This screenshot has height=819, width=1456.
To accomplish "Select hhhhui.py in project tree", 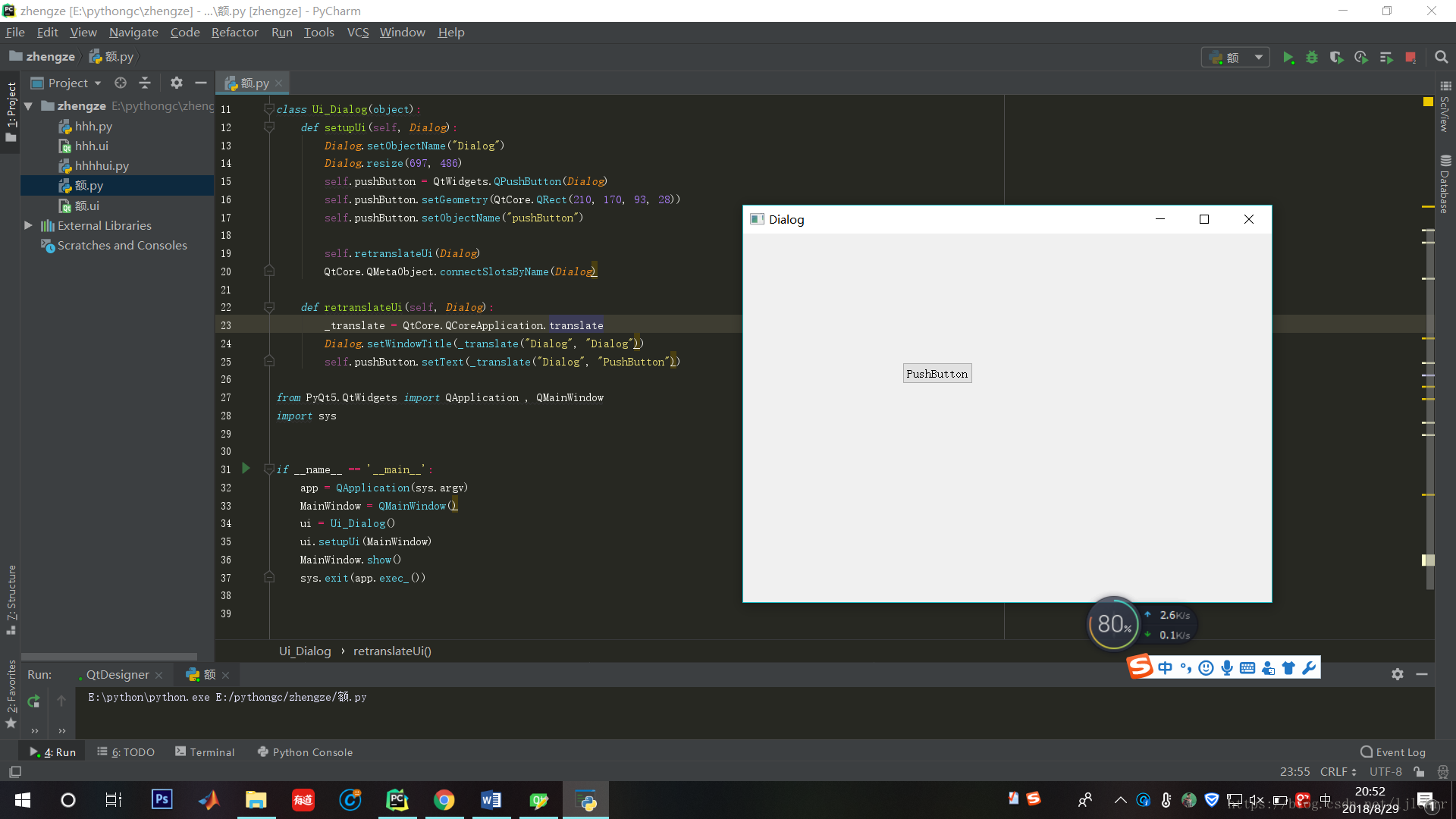I will point(102,165).
